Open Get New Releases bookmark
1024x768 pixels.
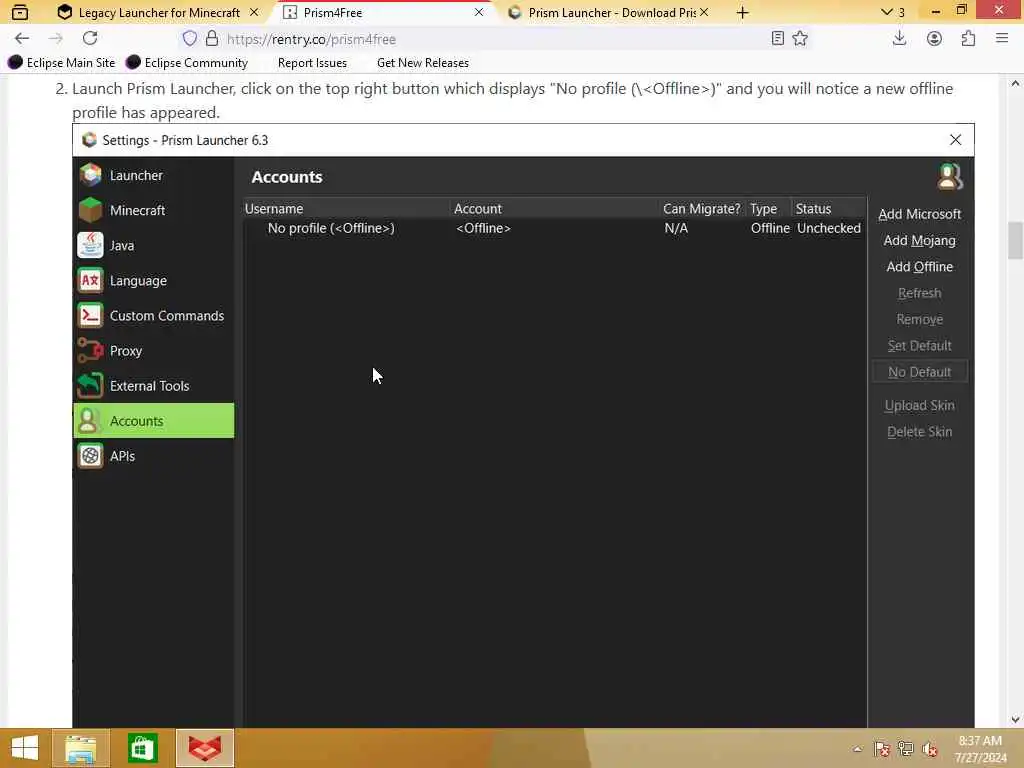423,63
